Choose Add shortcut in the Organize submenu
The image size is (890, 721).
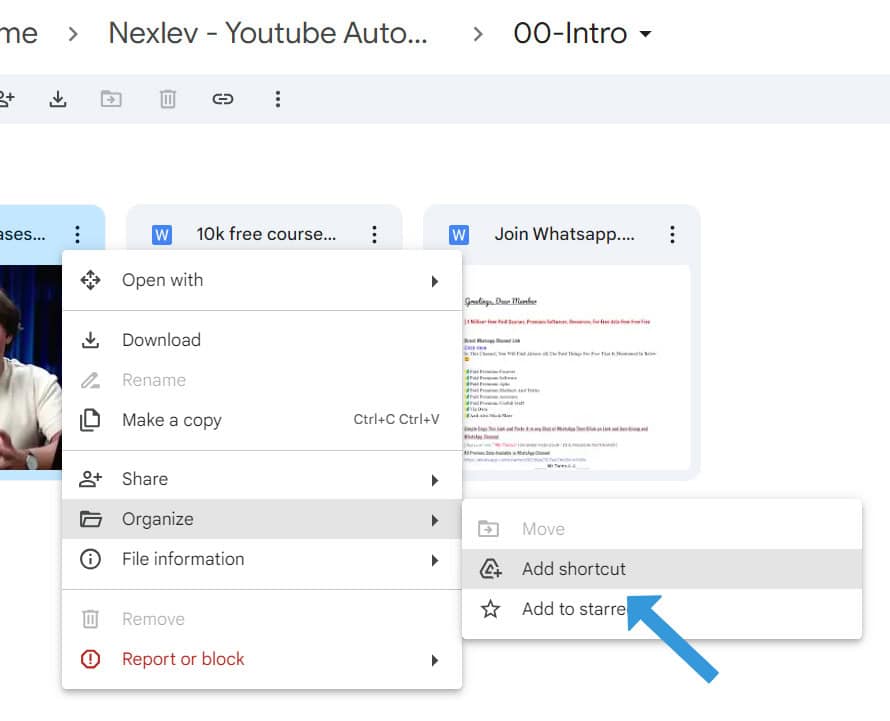click(x=662, y=569)
